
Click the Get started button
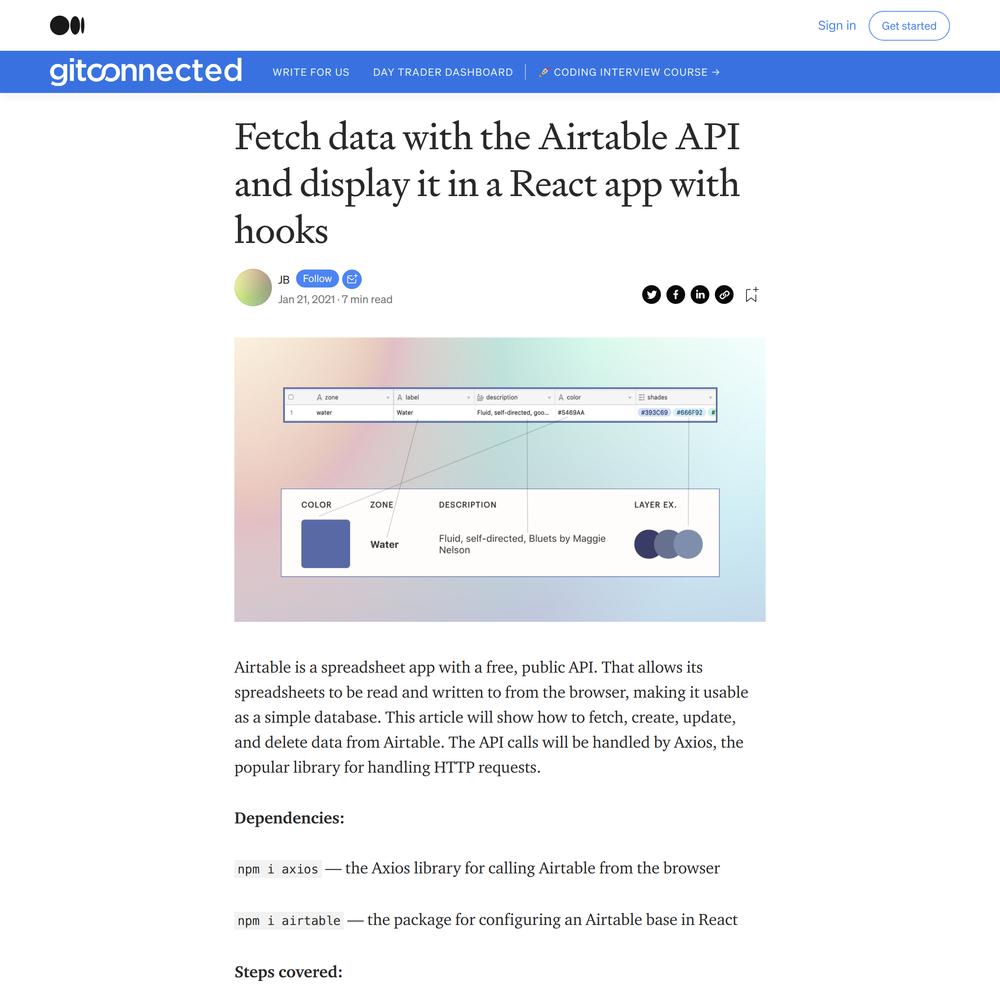pyautogui.click(x=909, y=26)
